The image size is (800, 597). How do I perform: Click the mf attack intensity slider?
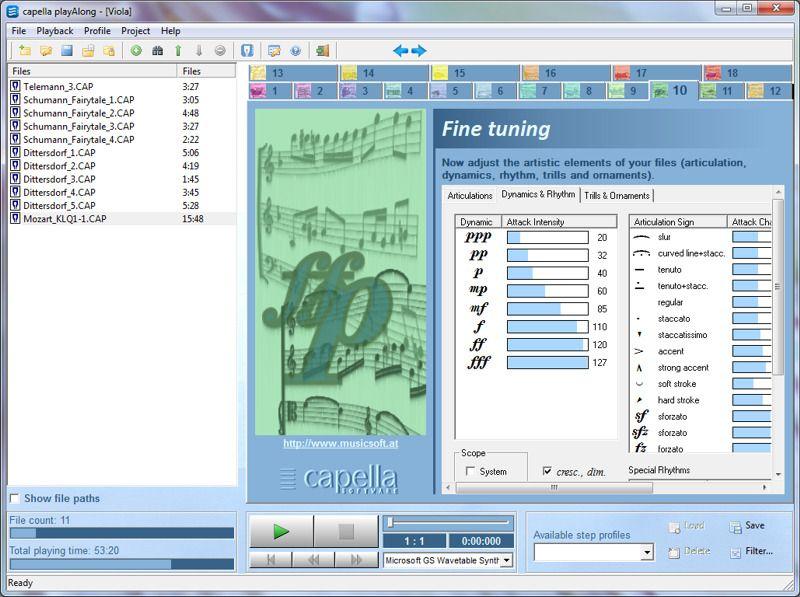[547, 309]
